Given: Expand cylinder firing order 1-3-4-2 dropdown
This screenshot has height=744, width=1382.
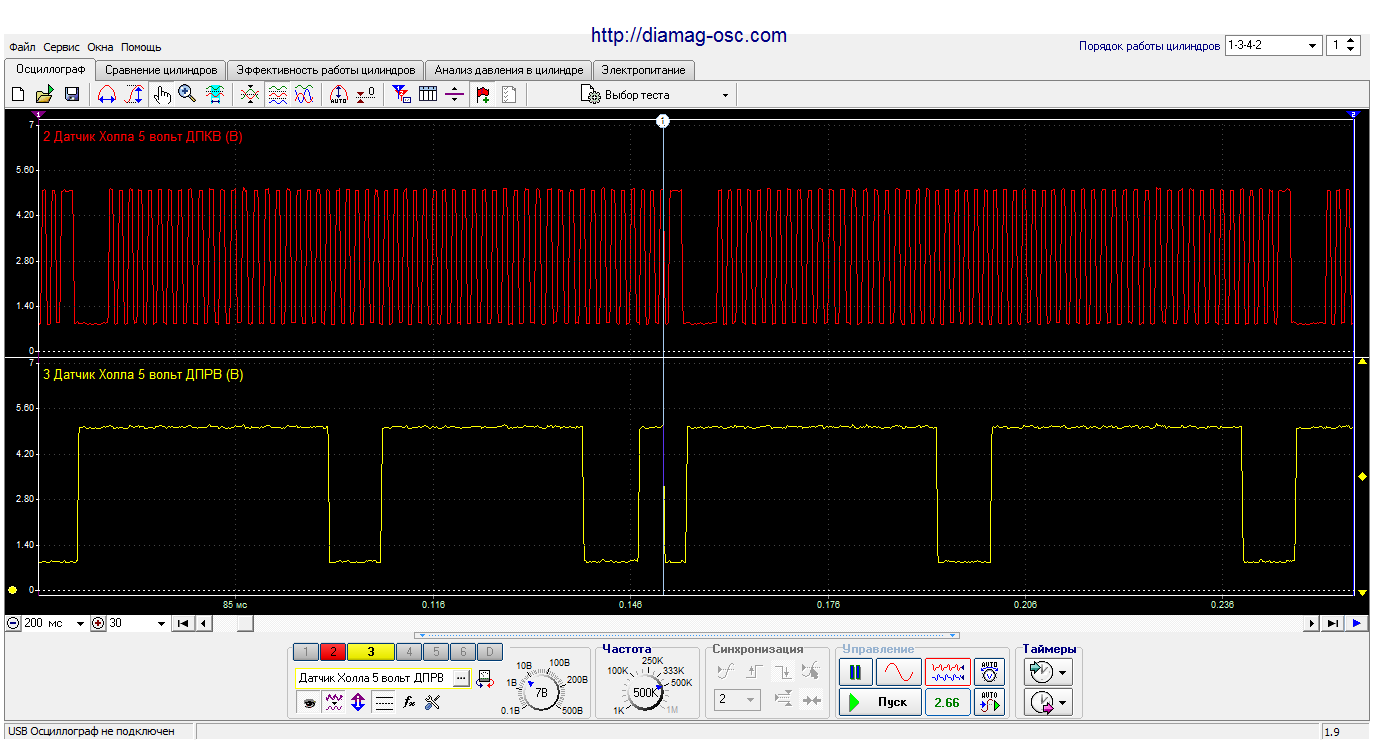Looking at the screenshot, I should tap(1313, 46).
